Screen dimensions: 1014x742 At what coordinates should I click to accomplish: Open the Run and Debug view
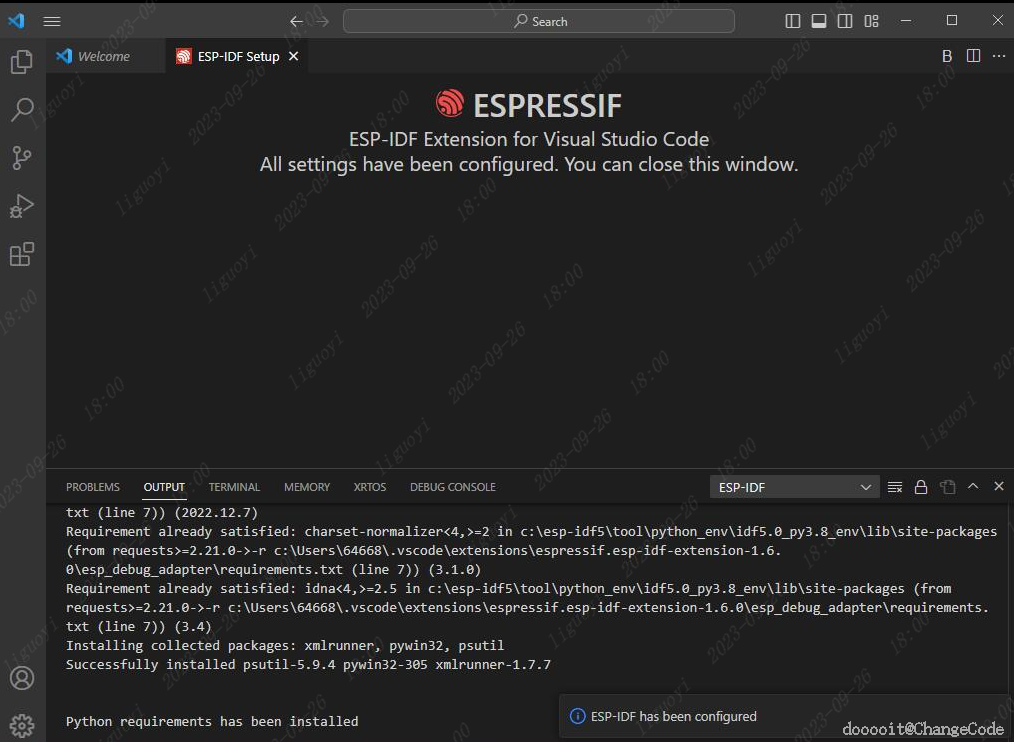(22, 206)
